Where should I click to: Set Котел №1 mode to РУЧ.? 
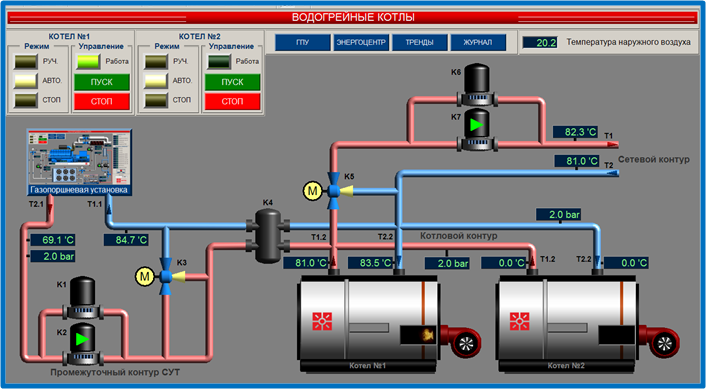(x=26, y=62)
